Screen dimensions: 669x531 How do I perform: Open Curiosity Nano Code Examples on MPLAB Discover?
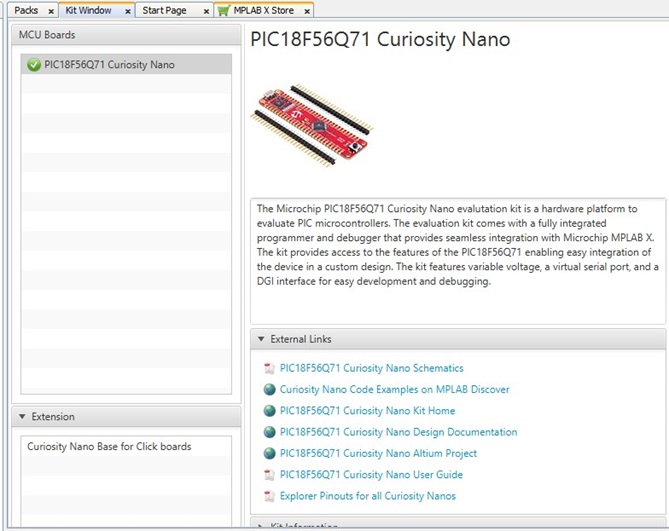click(394, 389)
